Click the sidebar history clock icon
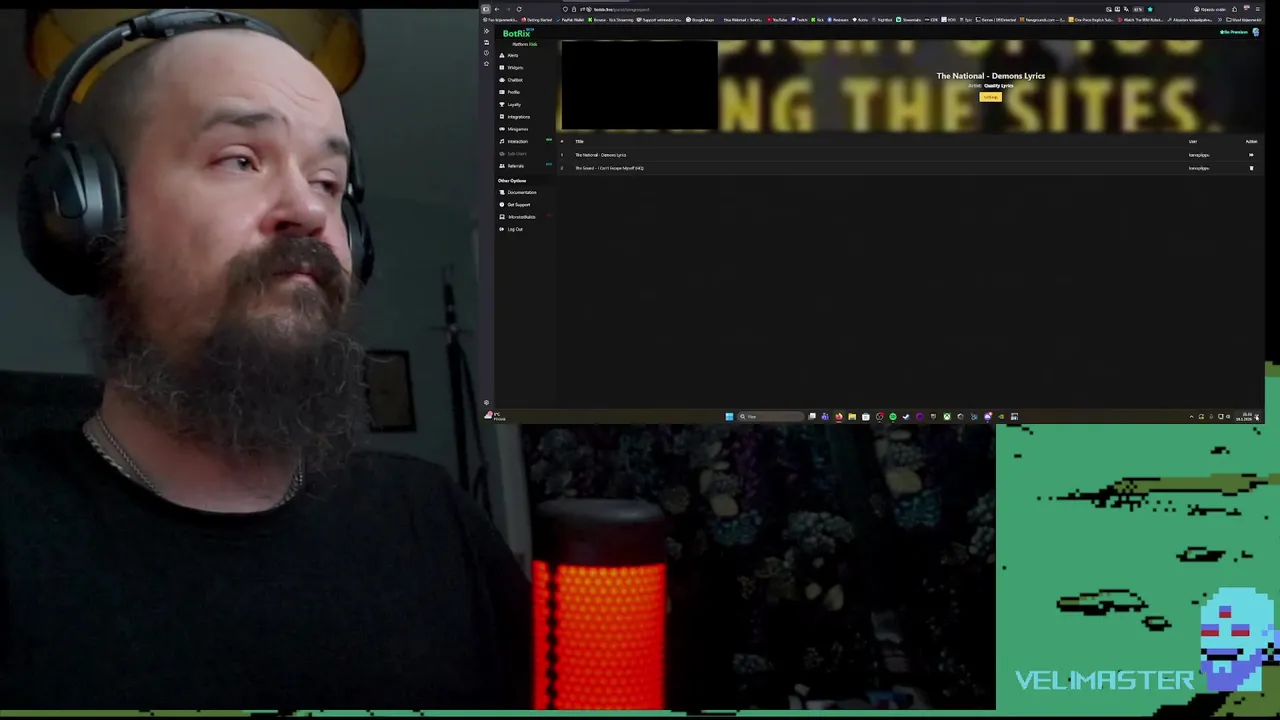Viewport: 1280px width, 720px height. [x=486, y=53]
